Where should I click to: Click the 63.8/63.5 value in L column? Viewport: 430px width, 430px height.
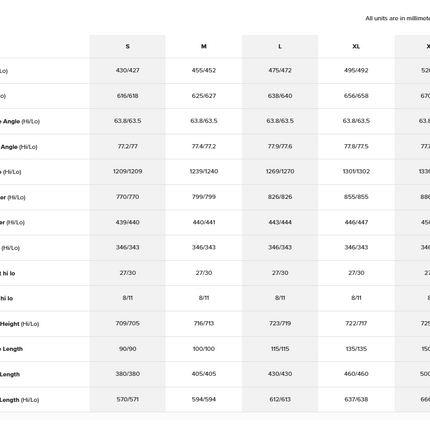coord(280,121)
